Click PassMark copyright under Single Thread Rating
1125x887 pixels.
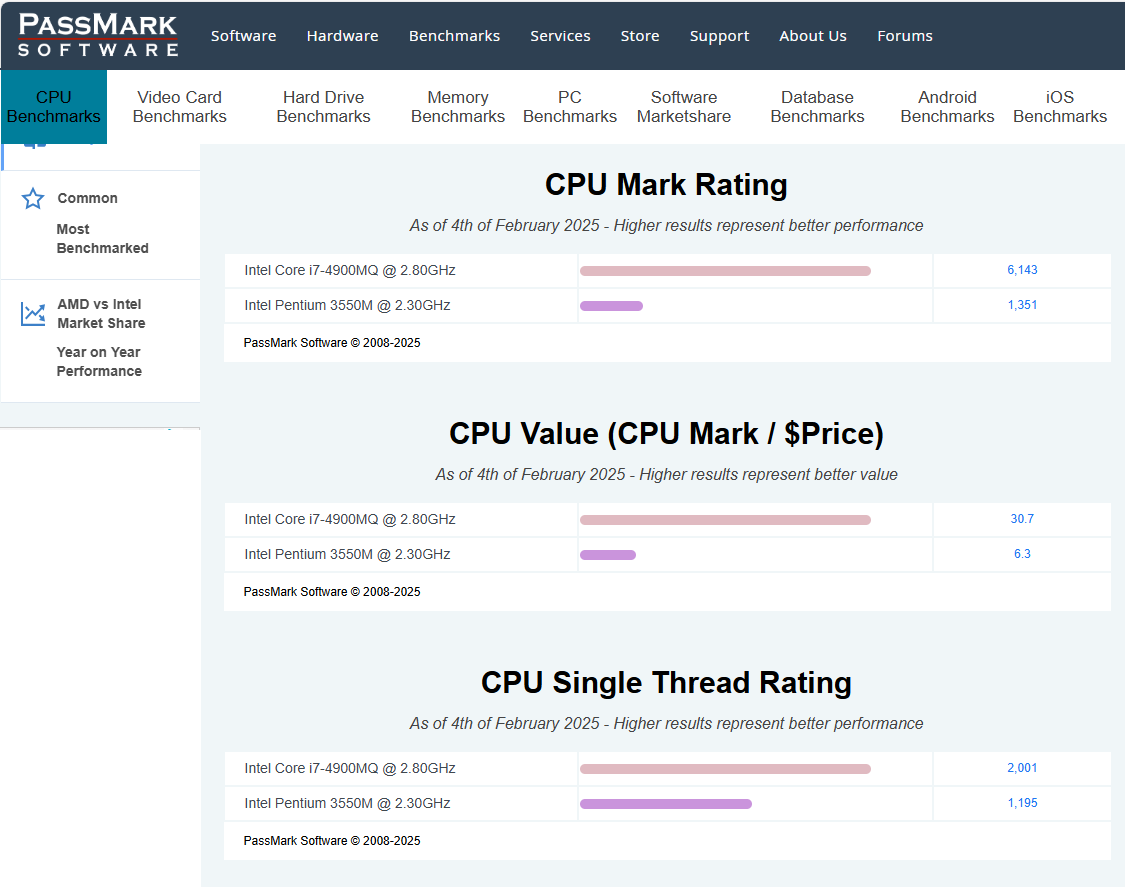coord(332,841)
